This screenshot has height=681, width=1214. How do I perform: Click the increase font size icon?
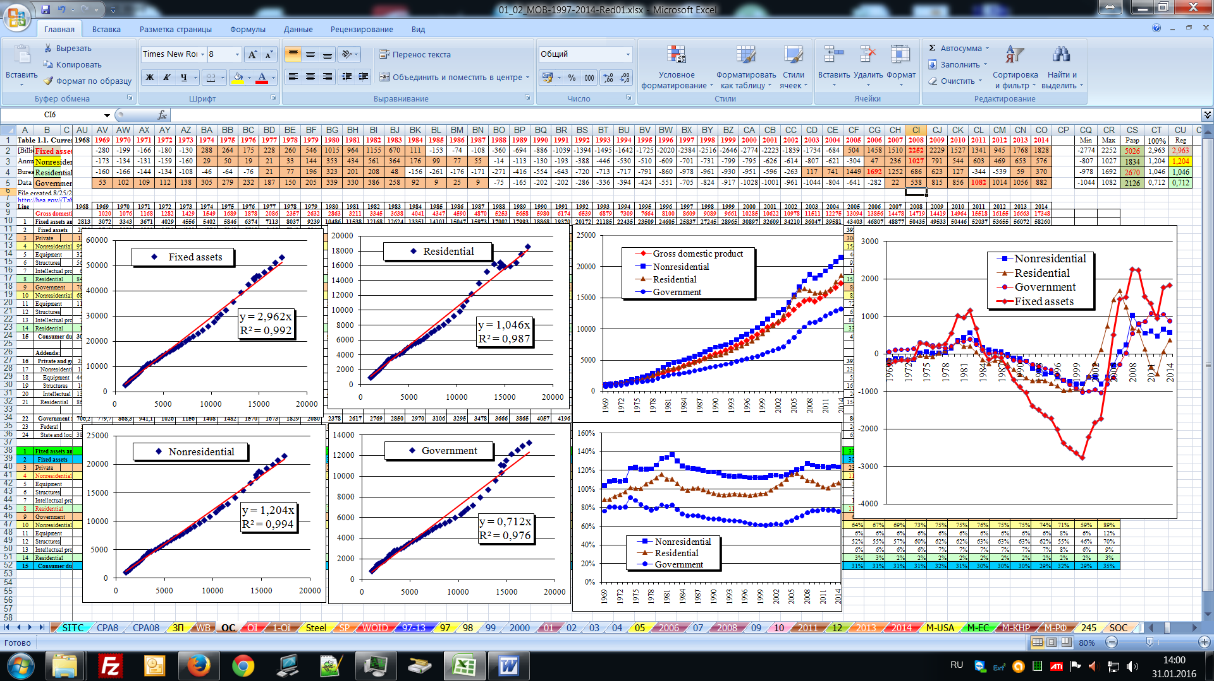tap(252, 55)
